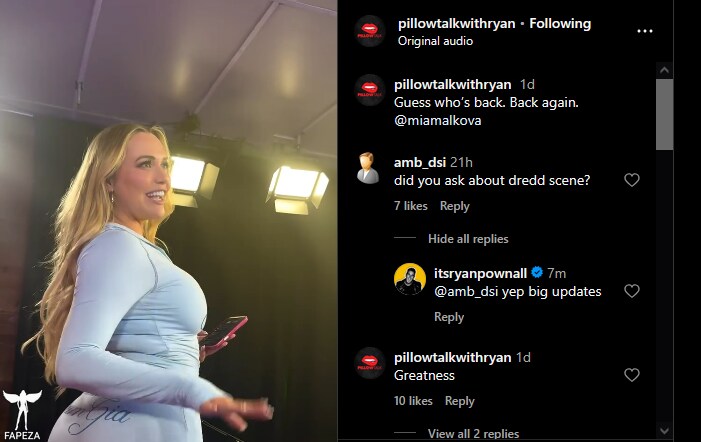The image size is (701, 442).
Task: Click the comments scrollbar thumb
Action: tap(664, 114)
